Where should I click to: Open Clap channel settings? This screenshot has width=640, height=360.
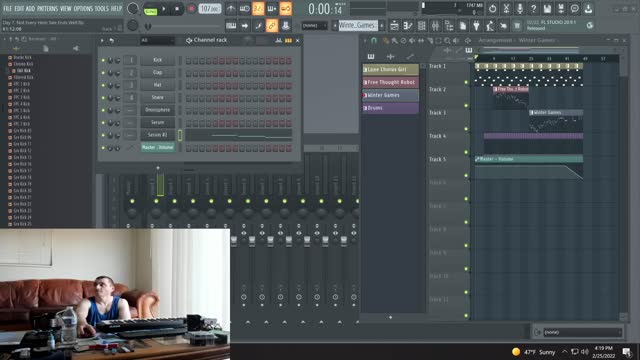(158, 73)
